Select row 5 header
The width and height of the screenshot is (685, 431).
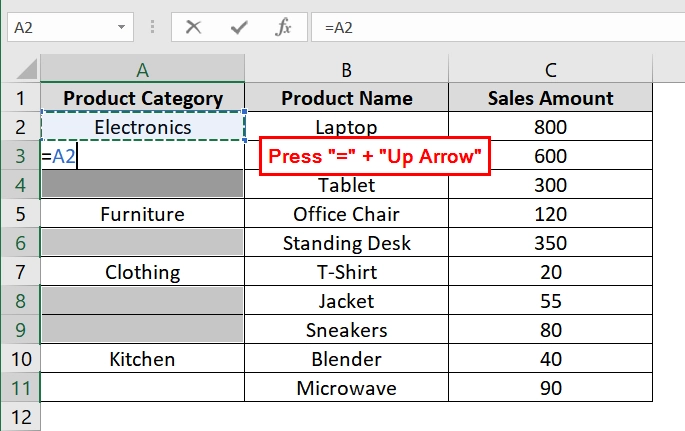(x=21, y=214)
